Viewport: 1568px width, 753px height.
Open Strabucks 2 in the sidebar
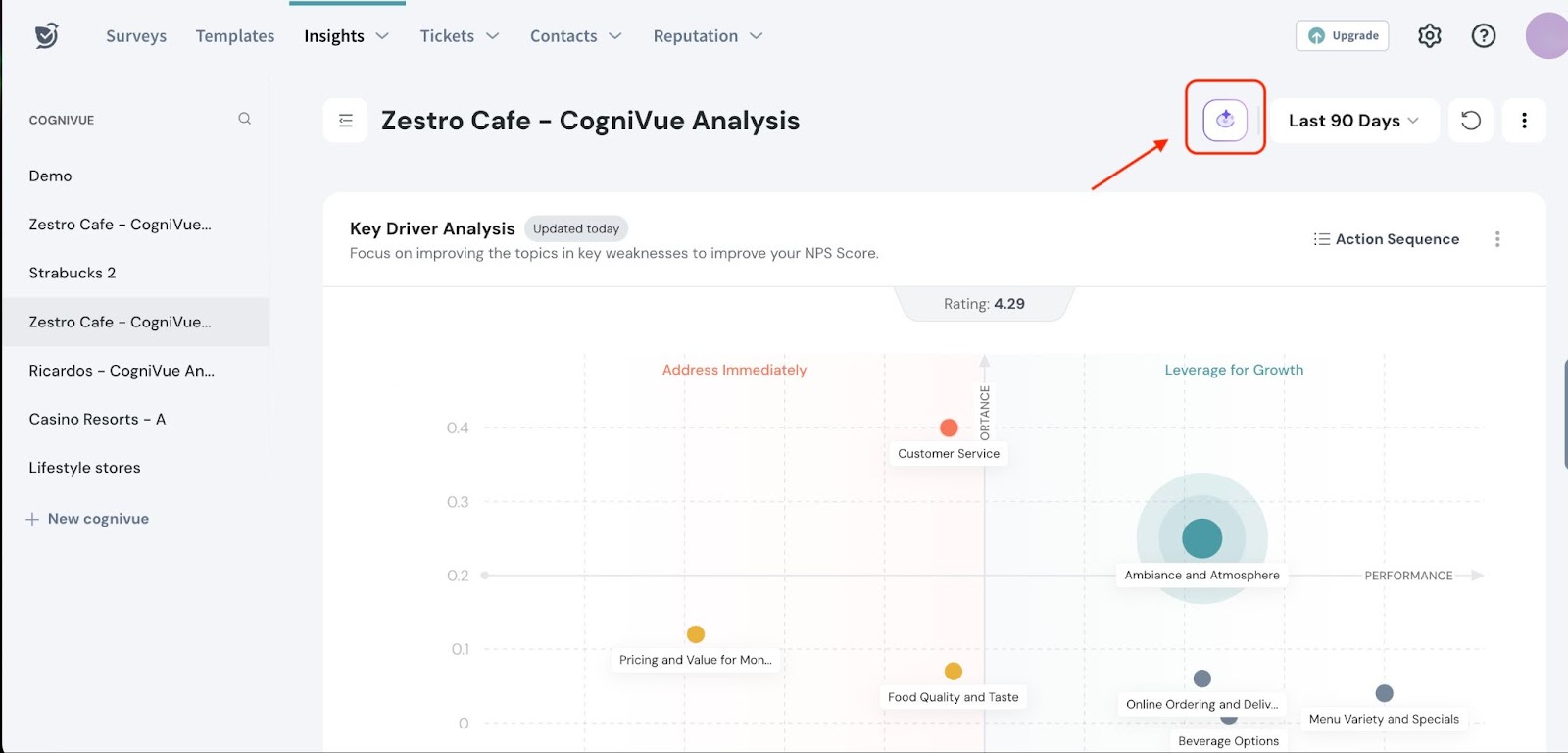click(73, 273)
